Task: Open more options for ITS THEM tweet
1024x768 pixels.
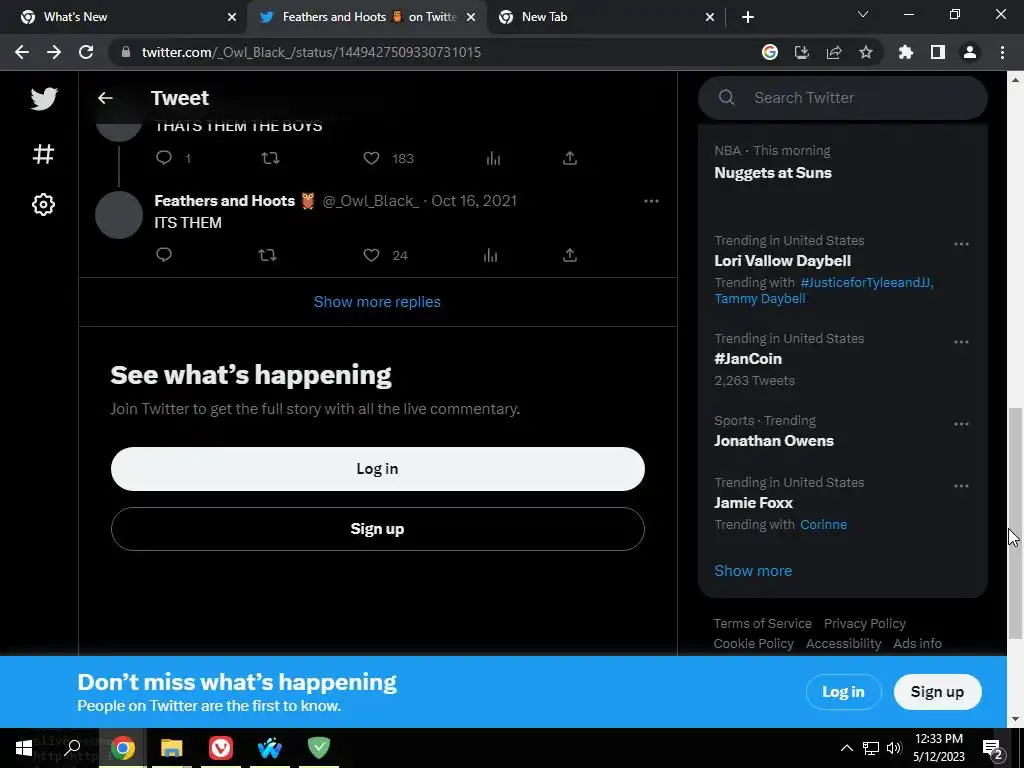Action: click(651, 200)
